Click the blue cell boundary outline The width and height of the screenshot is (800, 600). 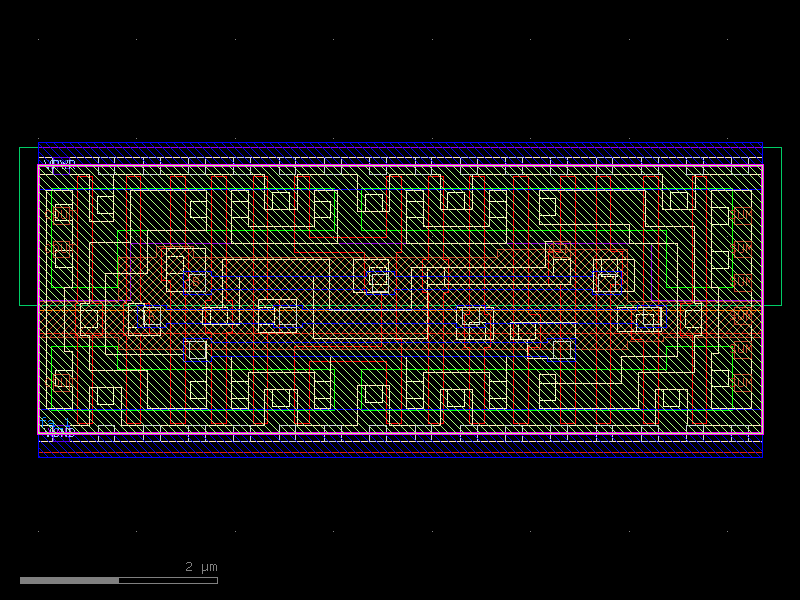[x=400, y=141]
